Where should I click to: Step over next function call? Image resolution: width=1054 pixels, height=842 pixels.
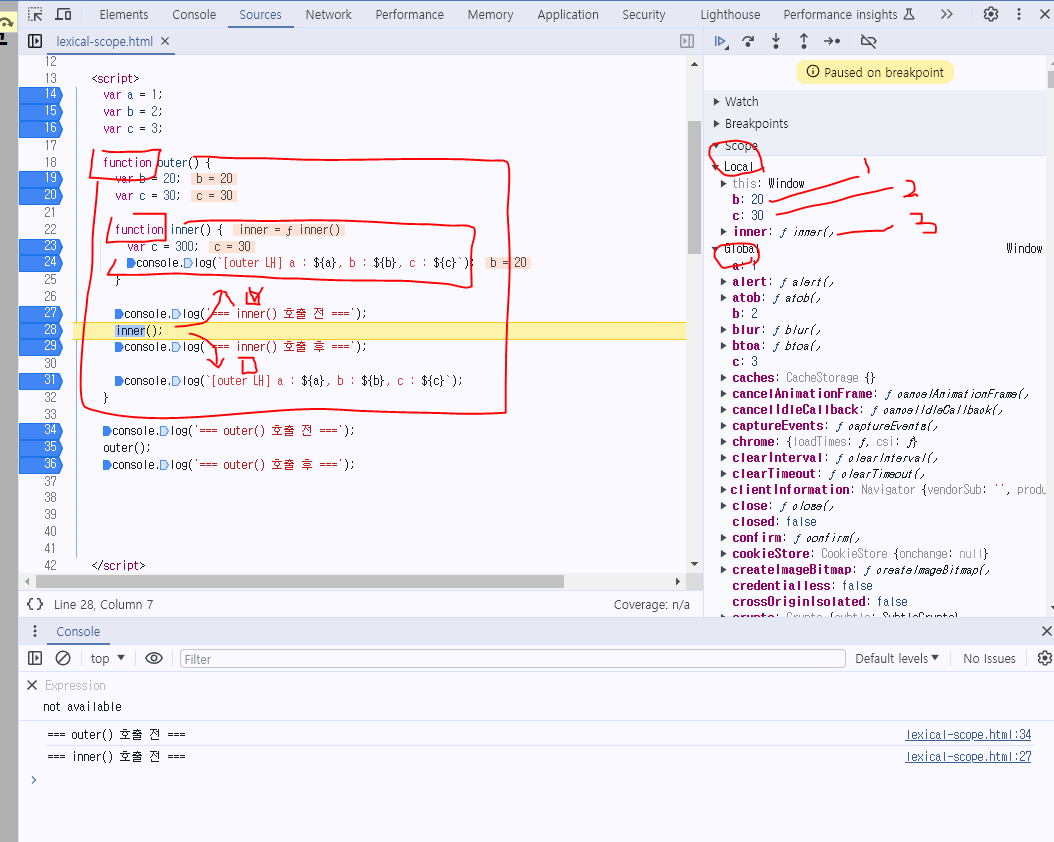[748, 42]
